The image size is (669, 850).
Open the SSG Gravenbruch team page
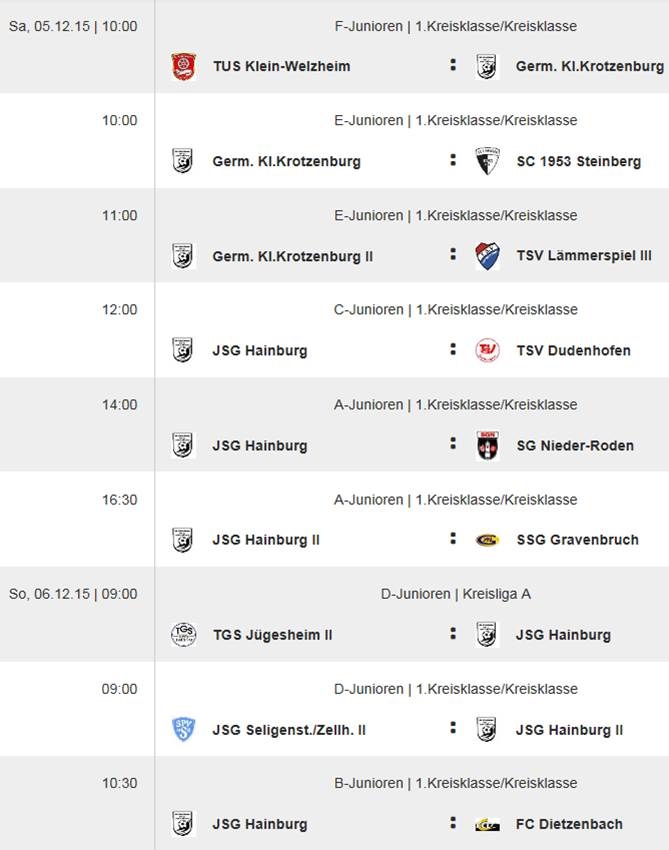pos(577,540)
